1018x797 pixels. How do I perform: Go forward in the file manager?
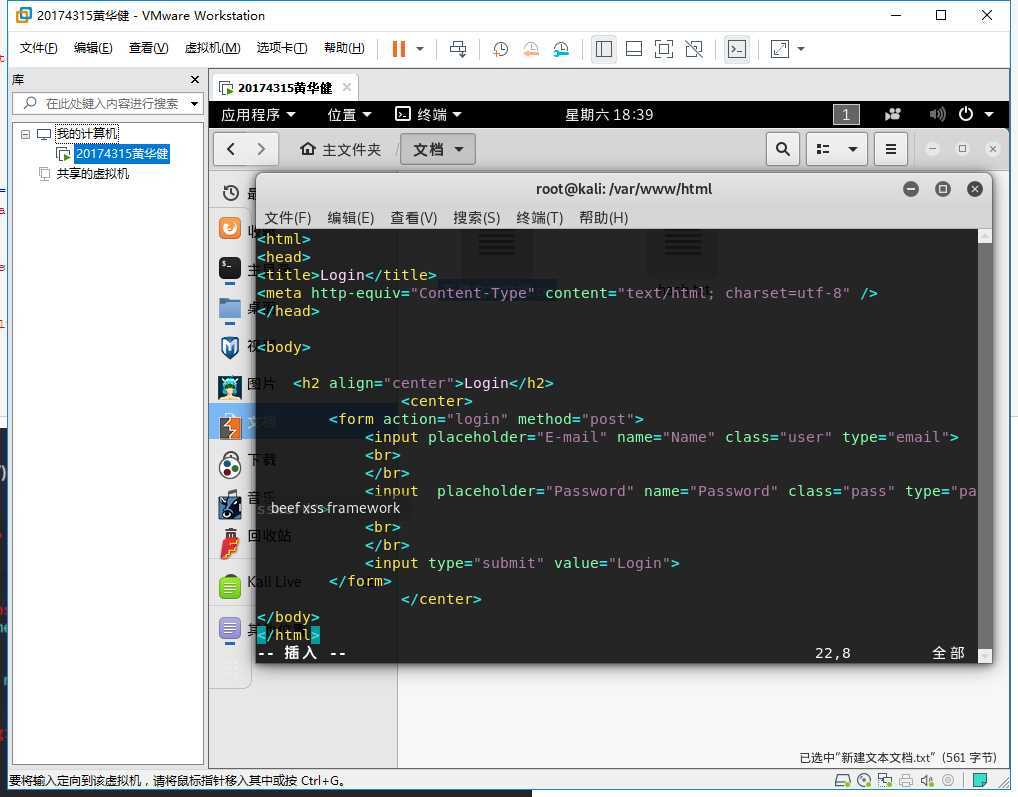tap(262, 149)
